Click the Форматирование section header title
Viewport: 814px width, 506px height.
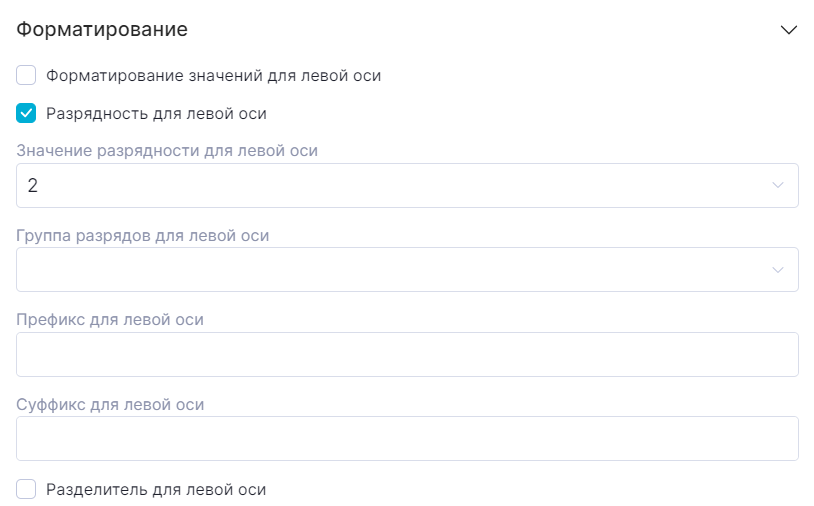[103, 30]
